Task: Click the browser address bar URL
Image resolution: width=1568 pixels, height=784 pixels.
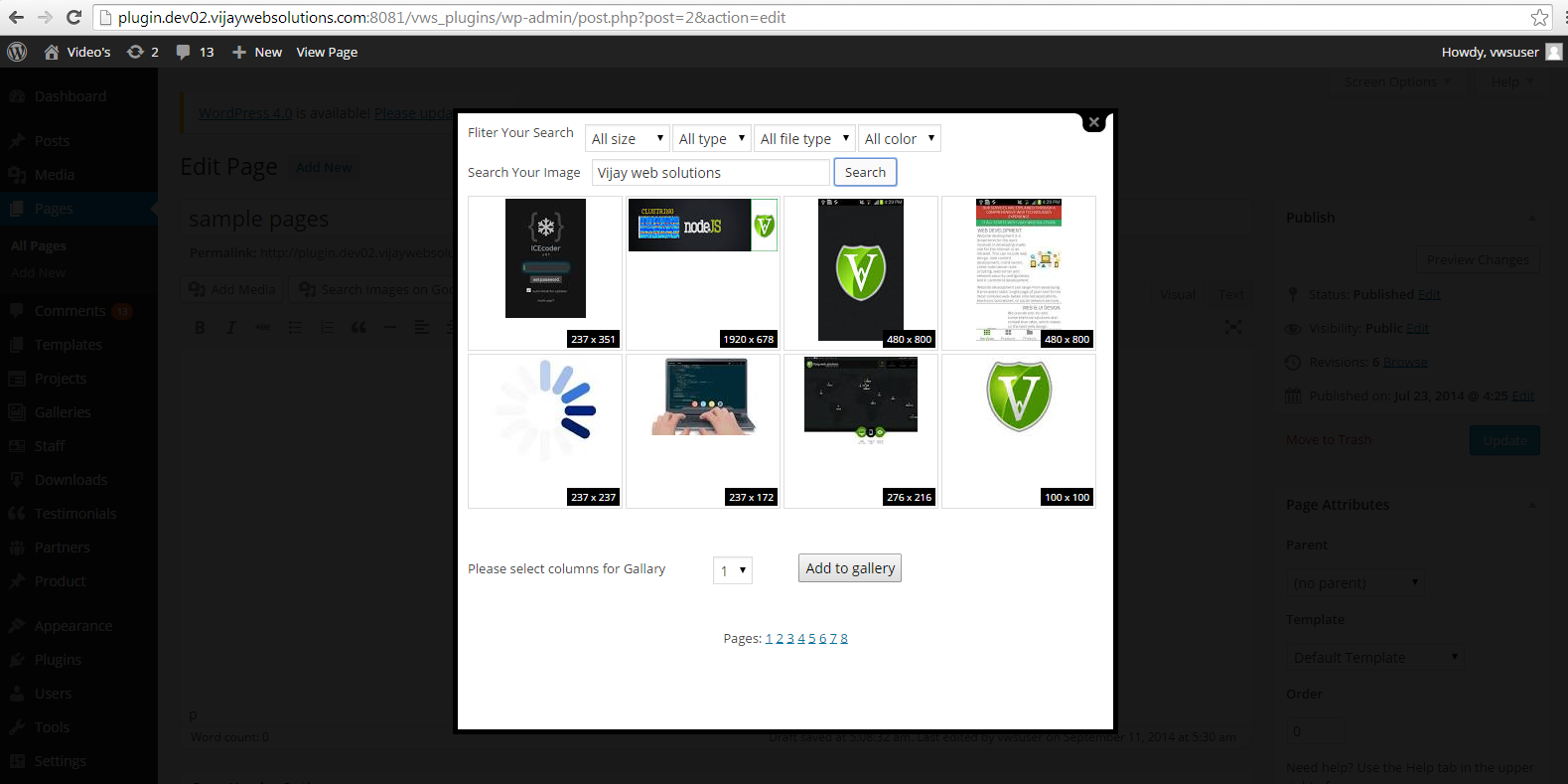Action: [x=452, y=18]
